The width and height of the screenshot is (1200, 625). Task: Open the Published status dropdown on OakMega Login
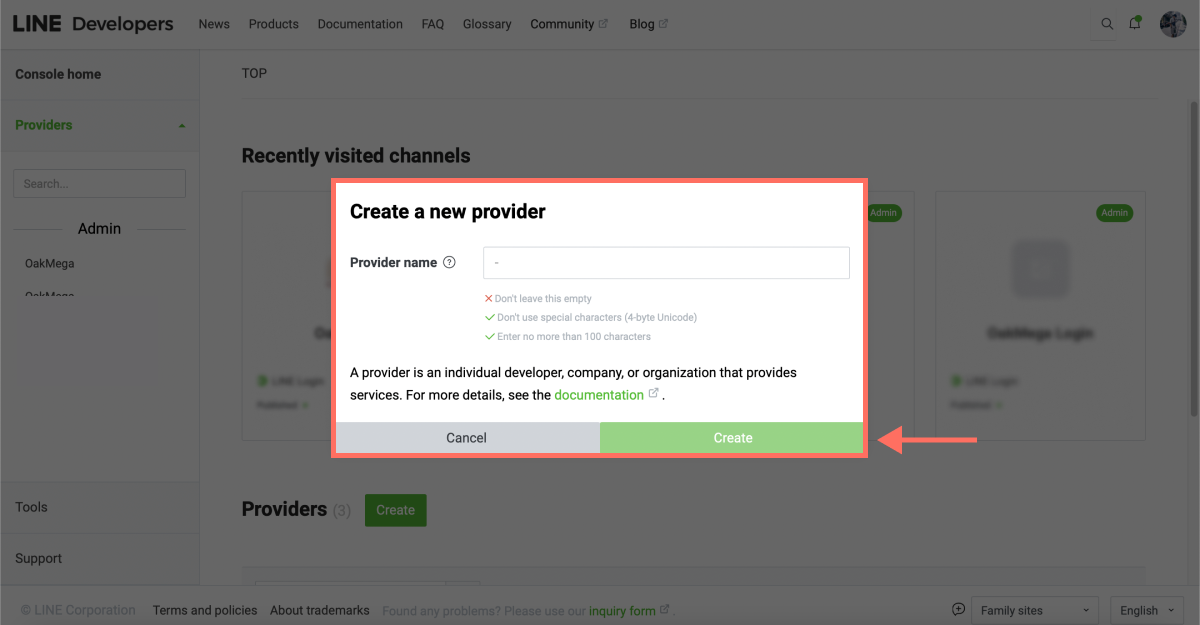(974, 405)
